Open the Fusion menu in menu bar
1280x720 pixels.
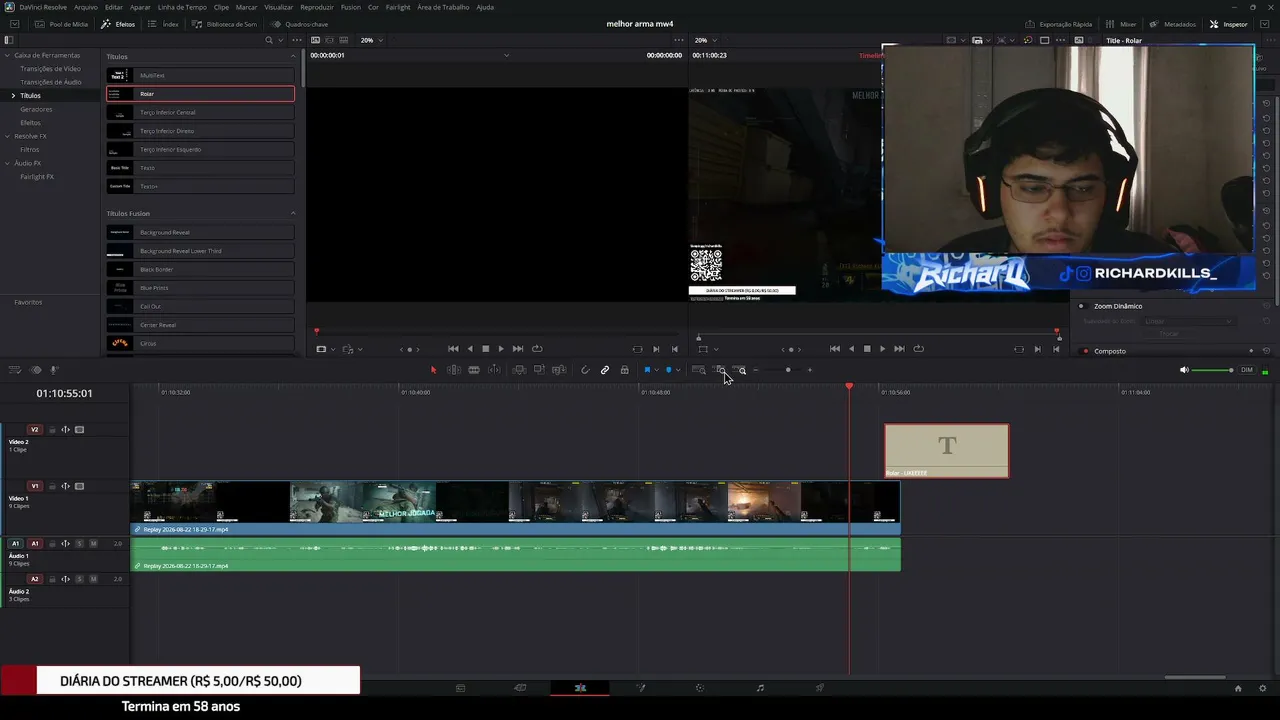(350, 7)
